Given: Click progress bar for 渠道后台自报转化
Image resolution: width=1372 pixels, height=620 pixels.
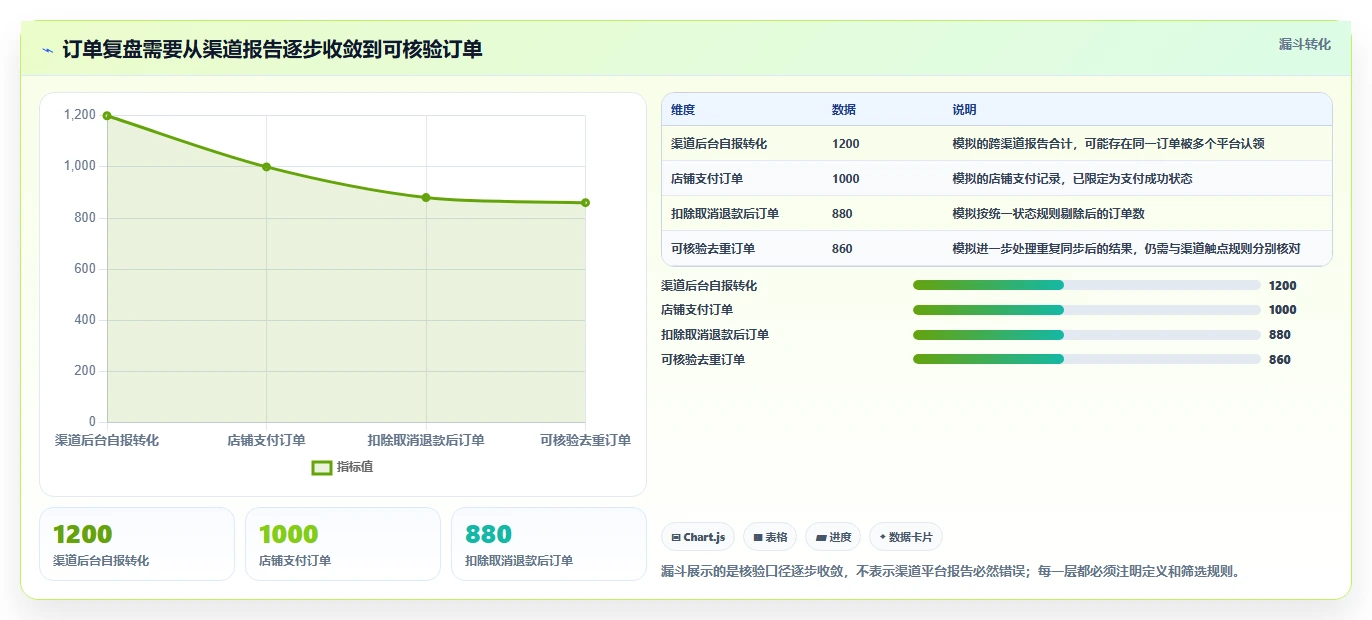Looking at the screenshot, I should 1086,286.
